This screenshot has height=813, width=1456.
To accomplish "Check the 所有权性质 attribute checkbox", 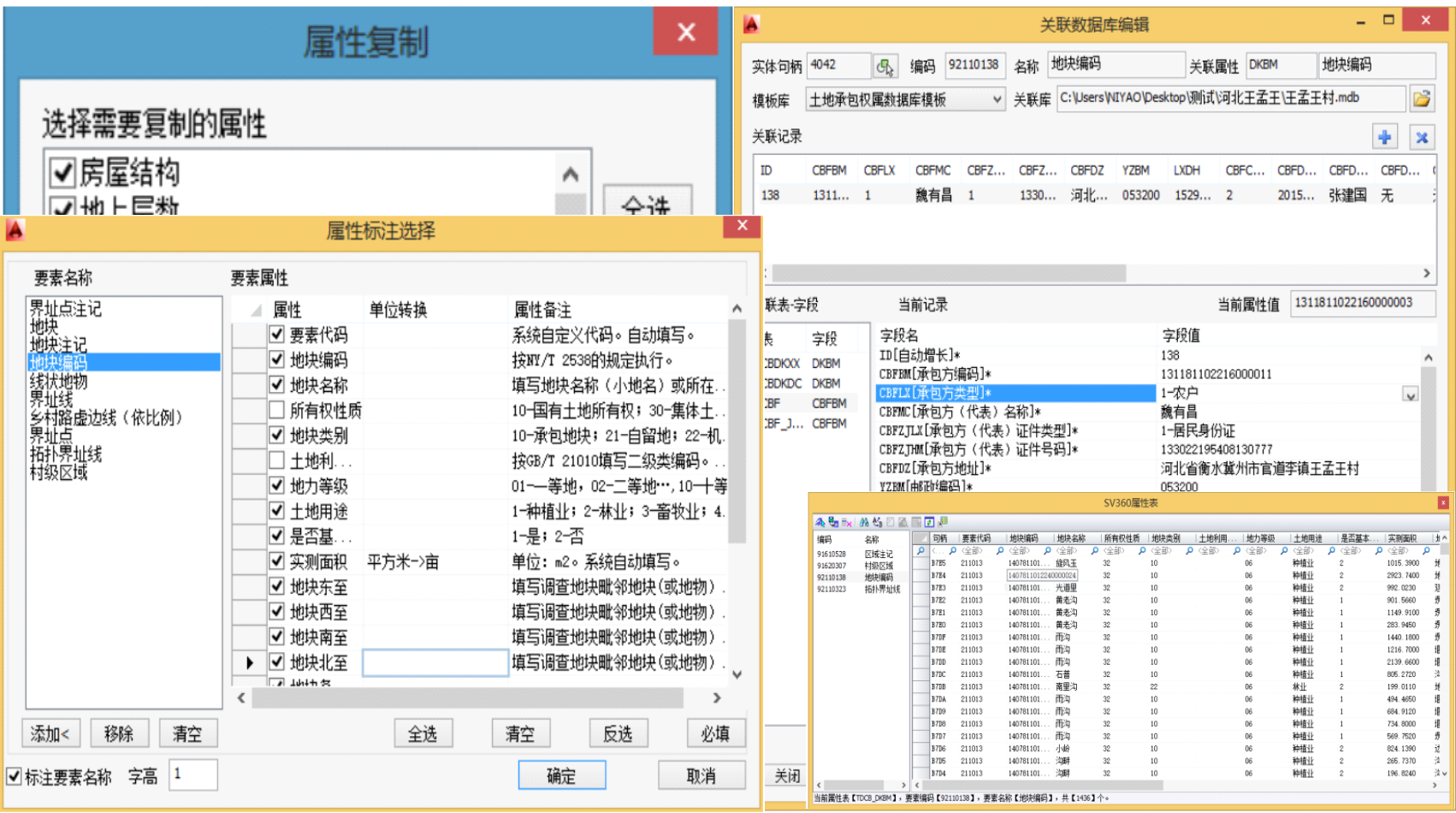I will click(276, 410).
